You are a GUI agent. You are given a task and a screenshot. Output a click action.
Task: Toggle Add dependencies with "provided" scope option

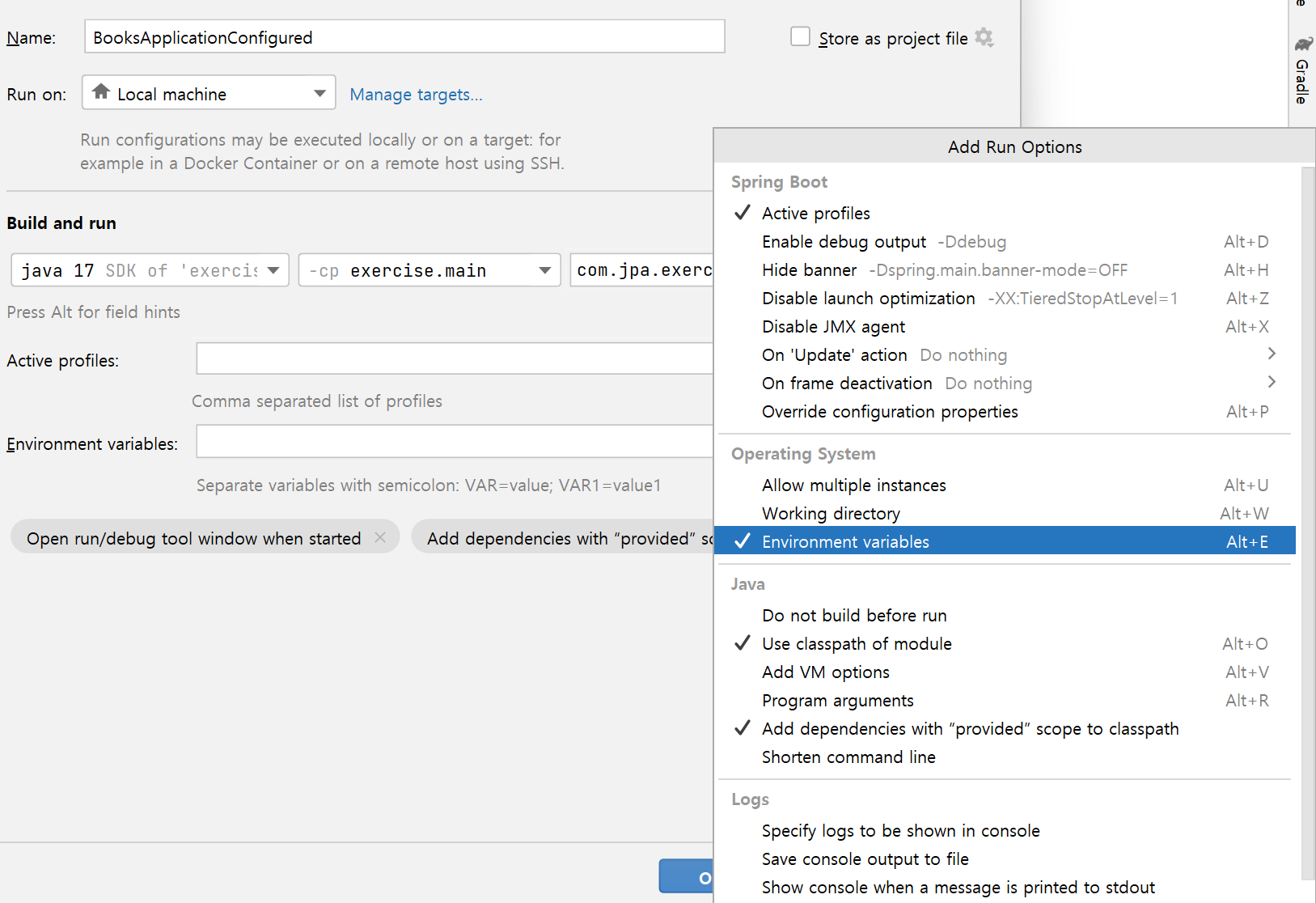(x=1005, y=729)
